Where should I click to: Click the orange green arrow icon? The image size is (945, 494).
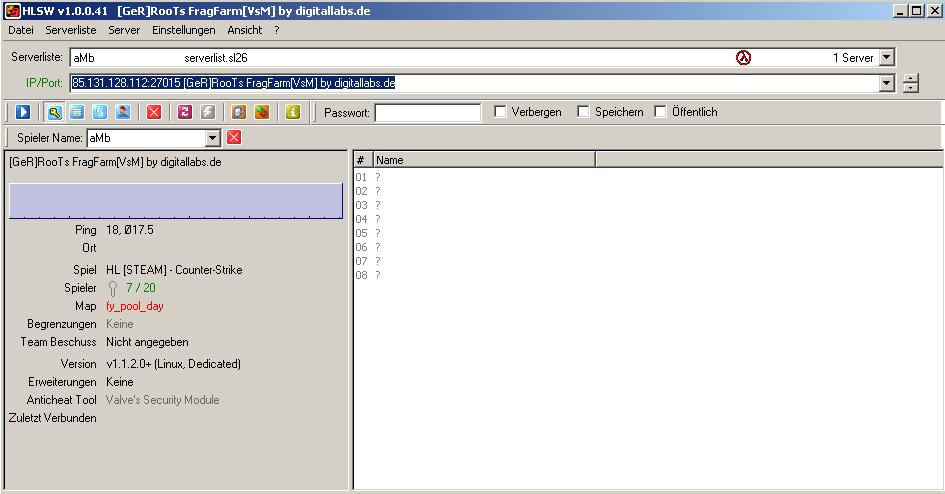point(262,112)
